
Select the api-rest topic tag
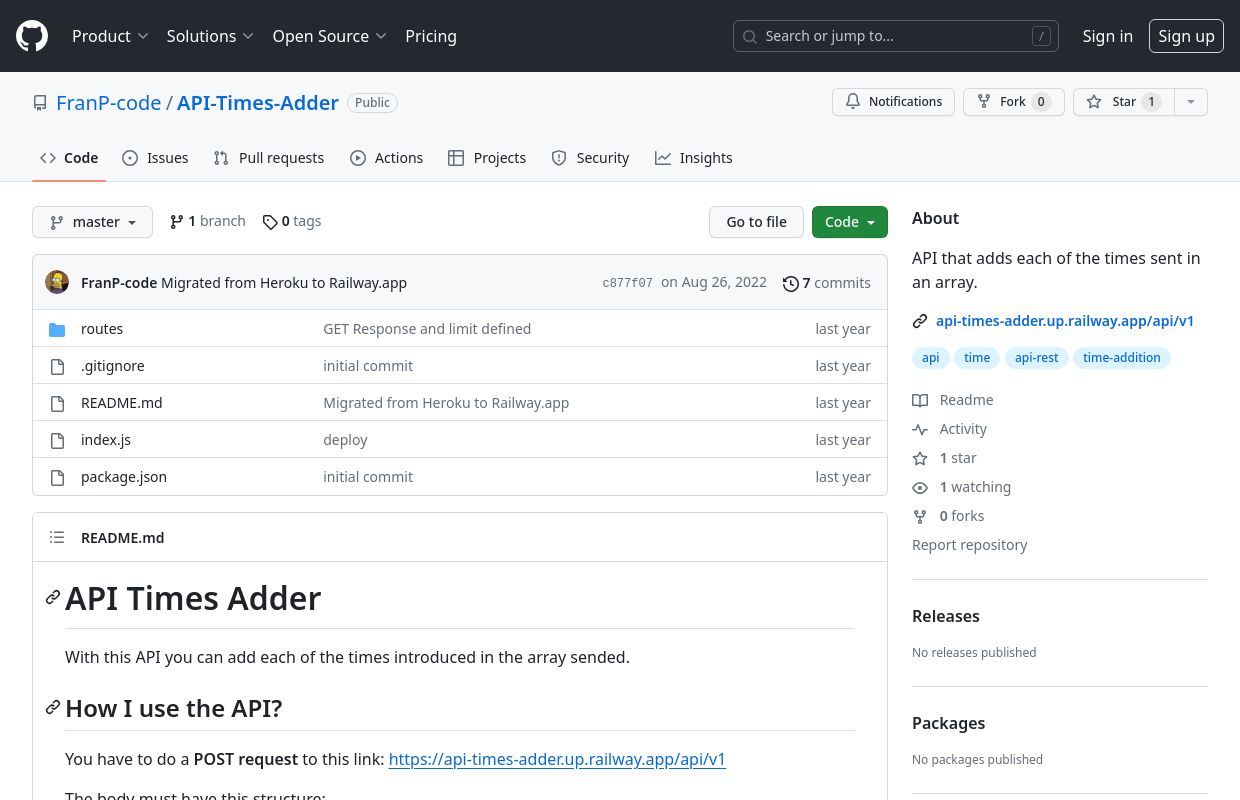(x=1036, y=358)
